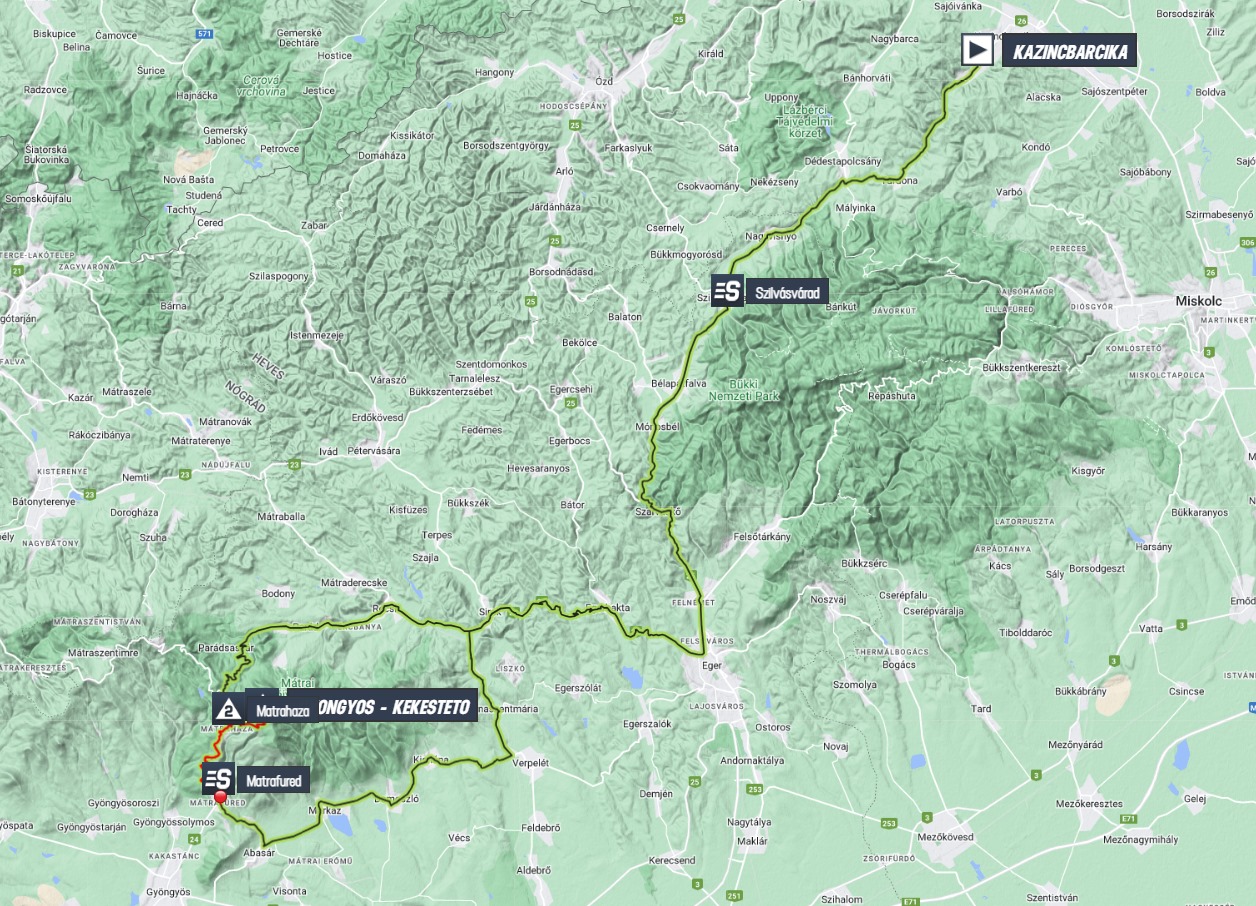The width and height of the screenshot is (1256, 906).
Task: Select the sprint icon beside Szilvásvárad
Action: click(727, 291)
